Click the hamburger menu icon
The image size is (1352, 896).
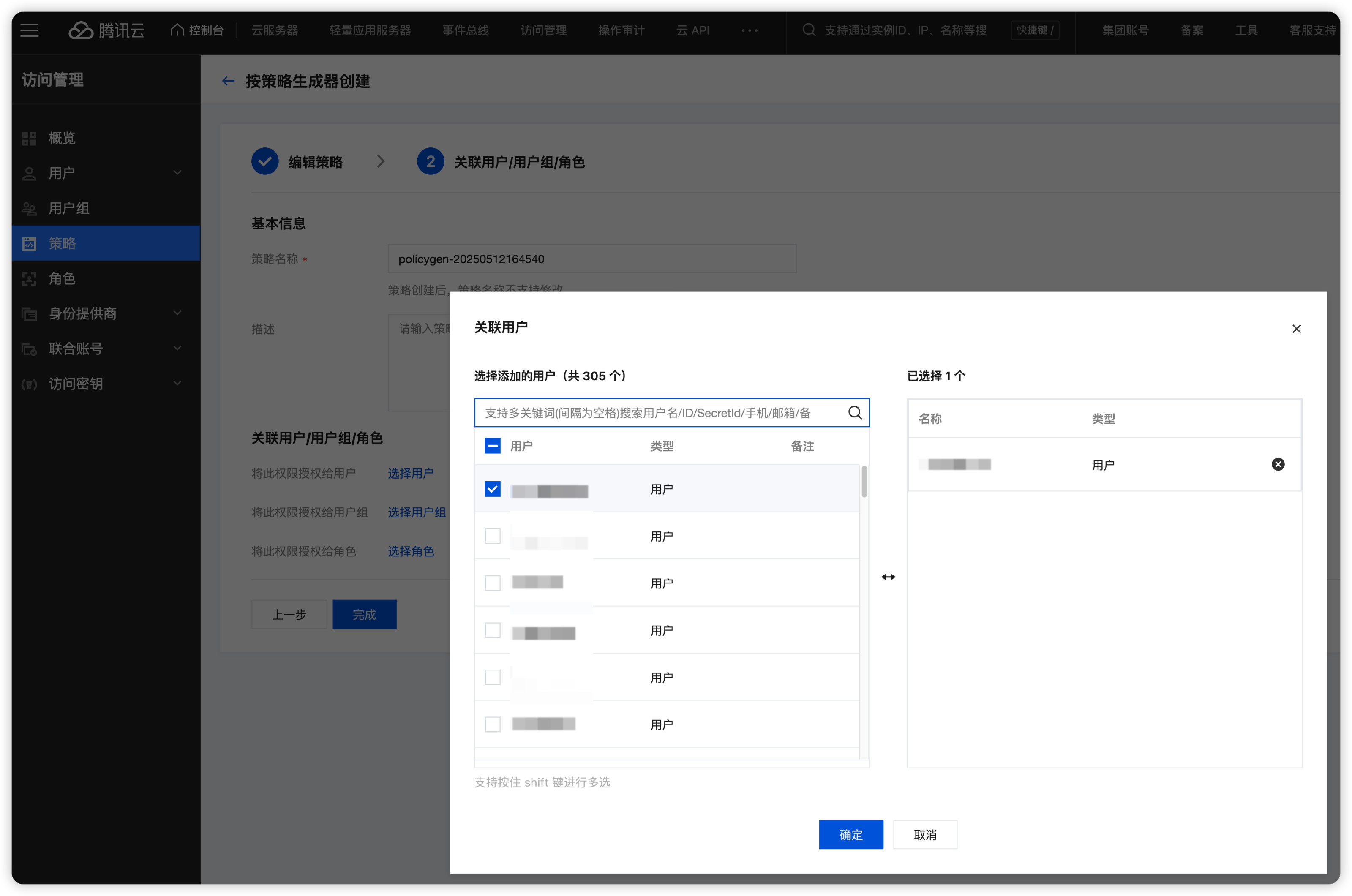29,30
